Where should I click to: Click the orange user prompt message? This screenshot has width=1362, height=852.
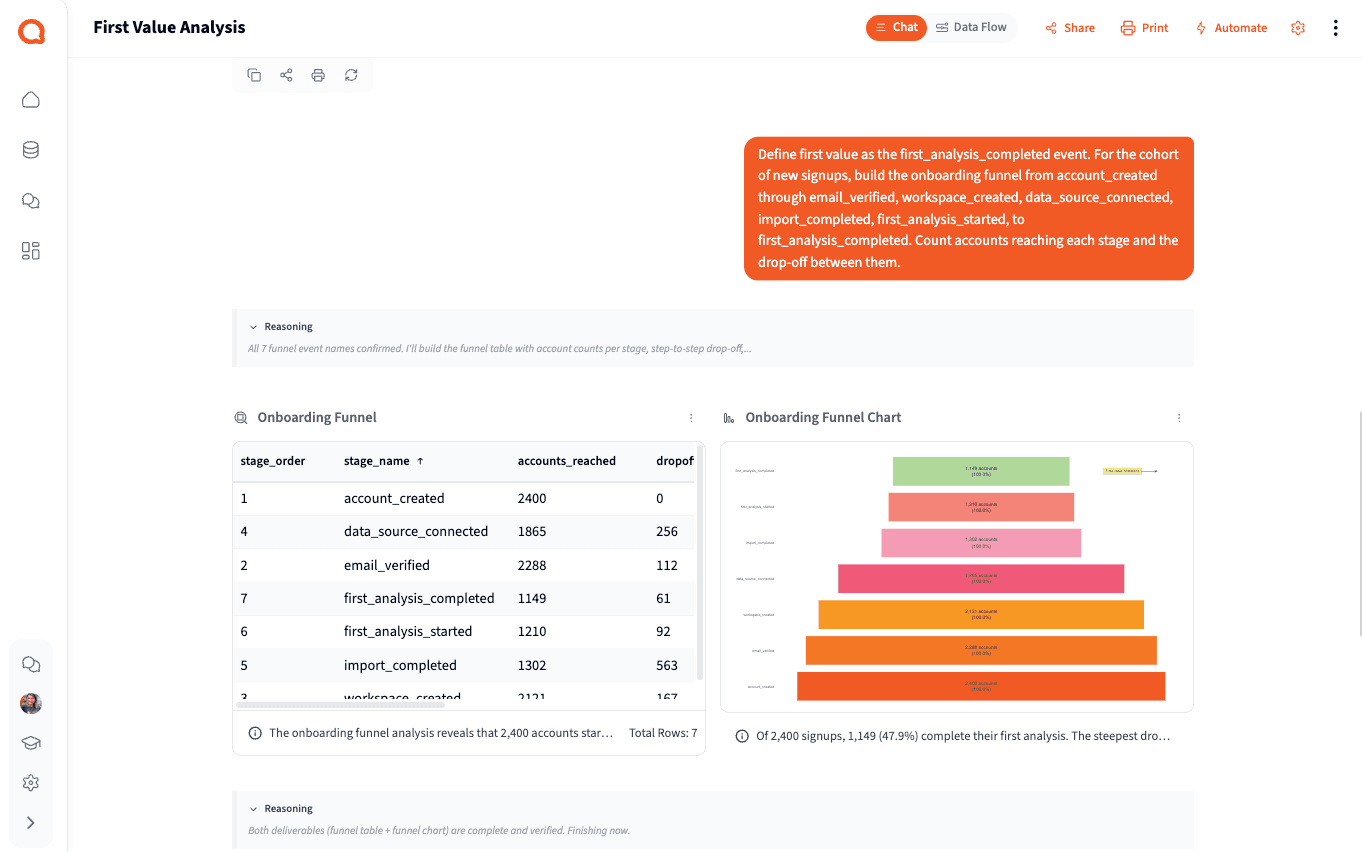click(969, 208)
